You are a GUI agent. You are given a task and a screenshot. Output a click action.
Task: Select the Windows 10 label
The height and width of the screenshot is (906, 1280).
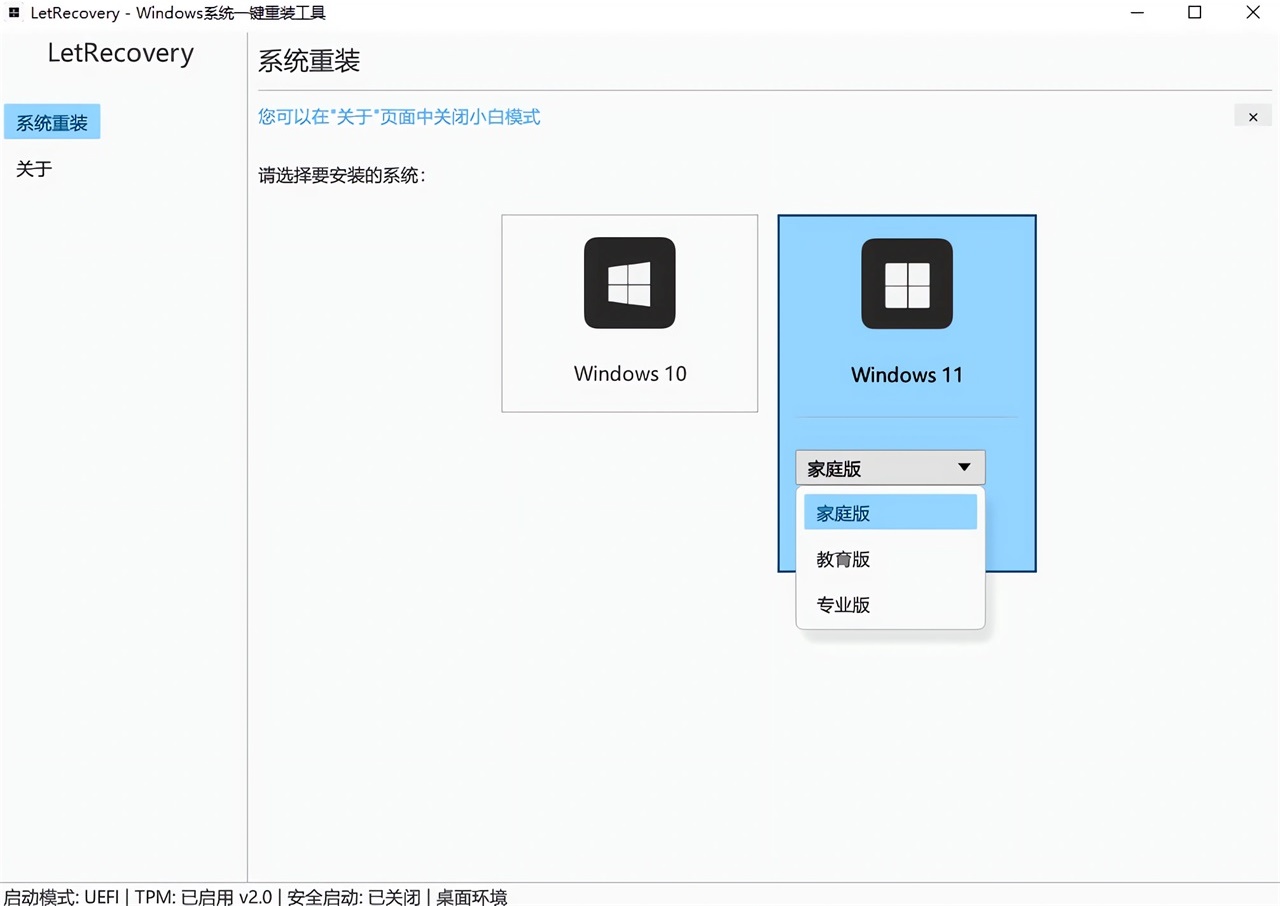tap(630, 374)
